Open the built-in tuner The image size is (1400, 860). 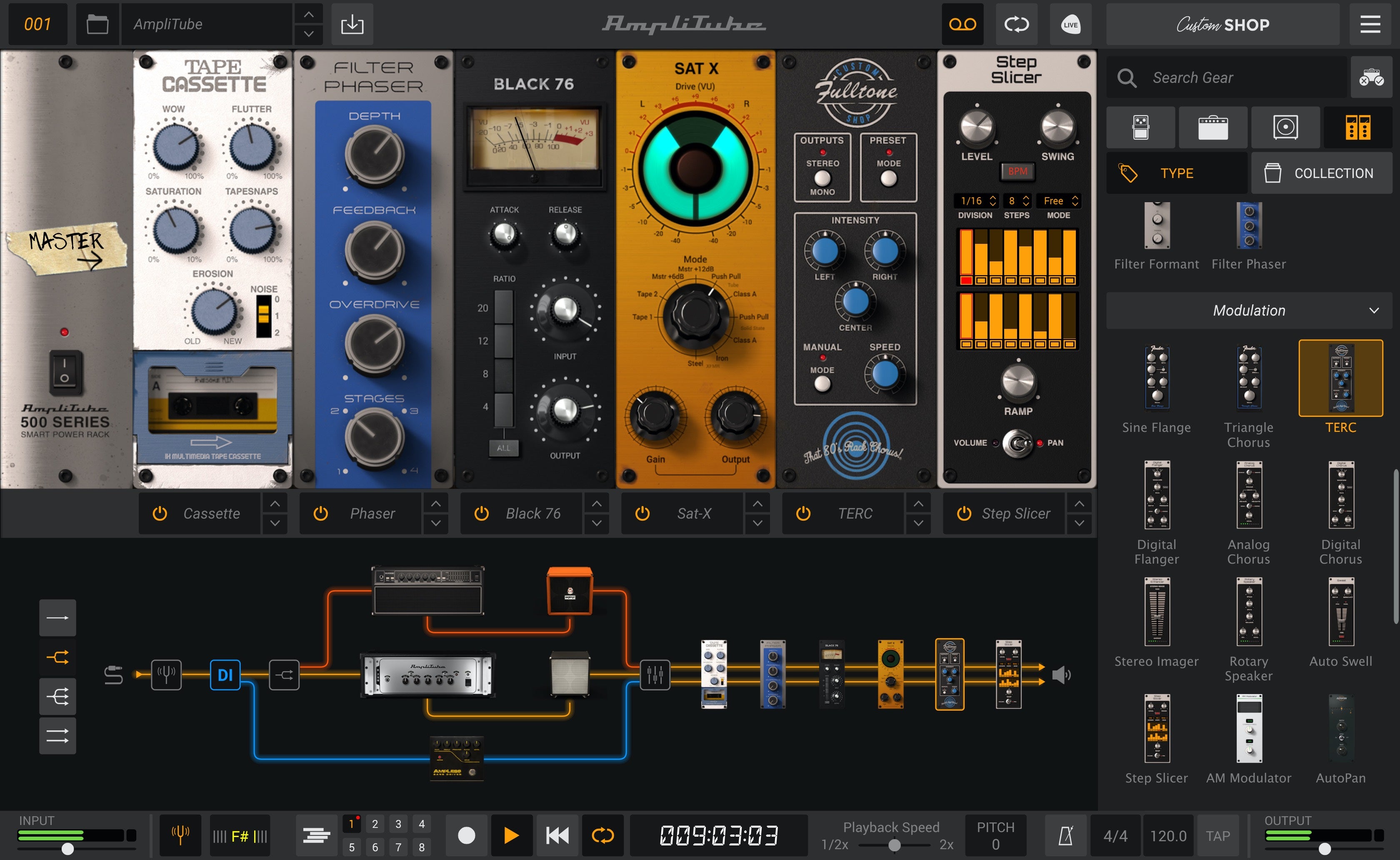click(180, 835)
